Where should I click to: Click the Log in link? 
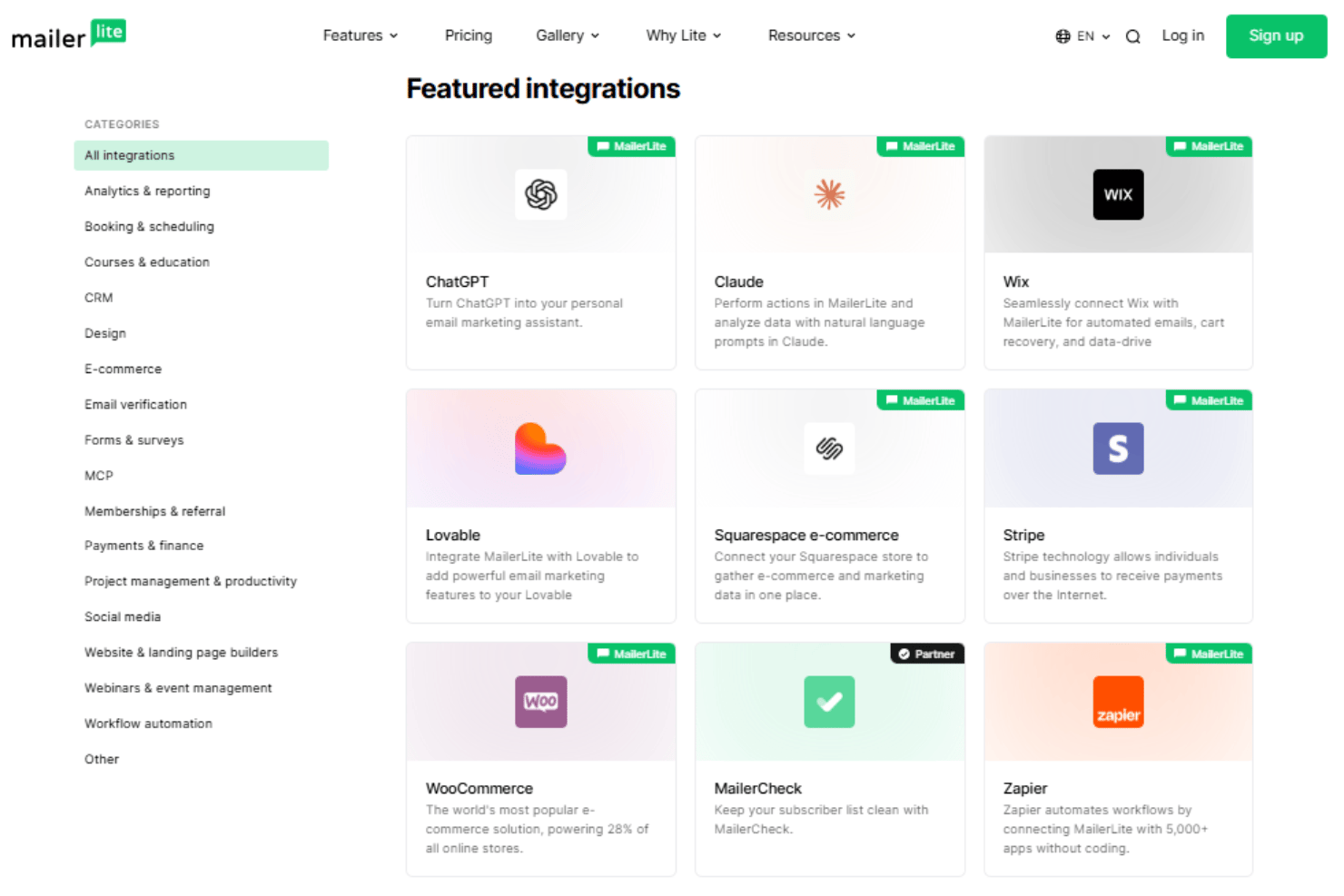[x=1182, y=35]
